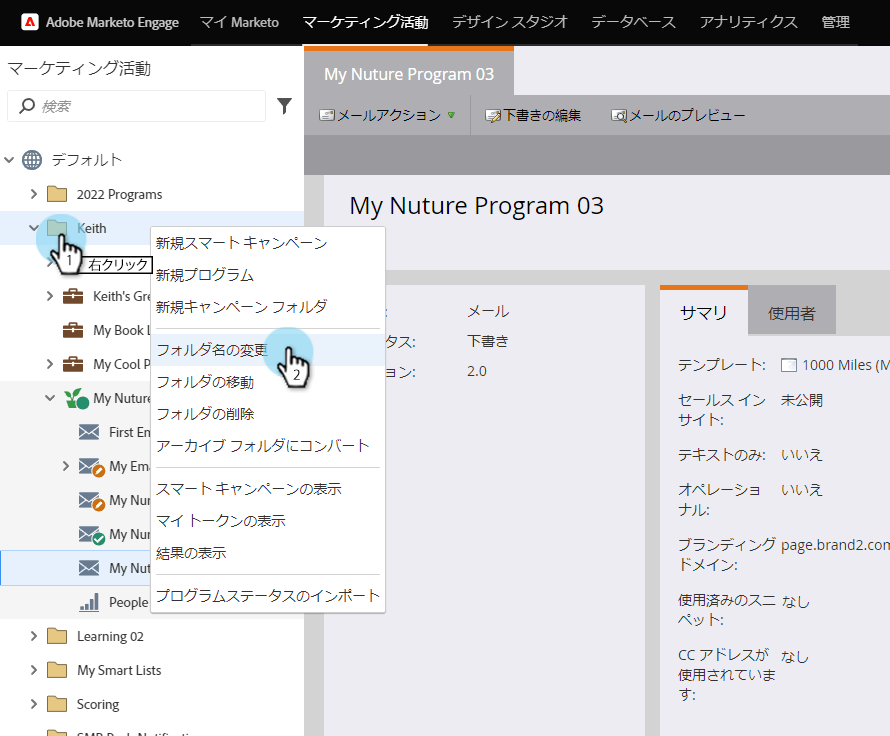Choose 結果の表示 menu entry
This screenshot has width=890, height=736.
point(268,552)
